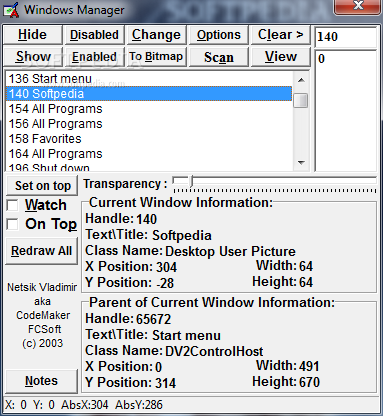383x416 pixels.
Task: Click the Enabled button
Action: click(x=94, y=57)
